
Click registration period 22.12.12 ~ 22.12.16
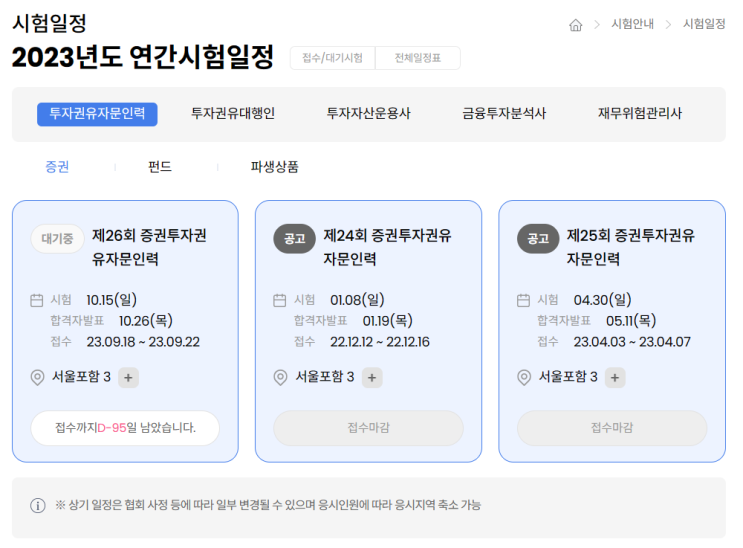(380, 342)
